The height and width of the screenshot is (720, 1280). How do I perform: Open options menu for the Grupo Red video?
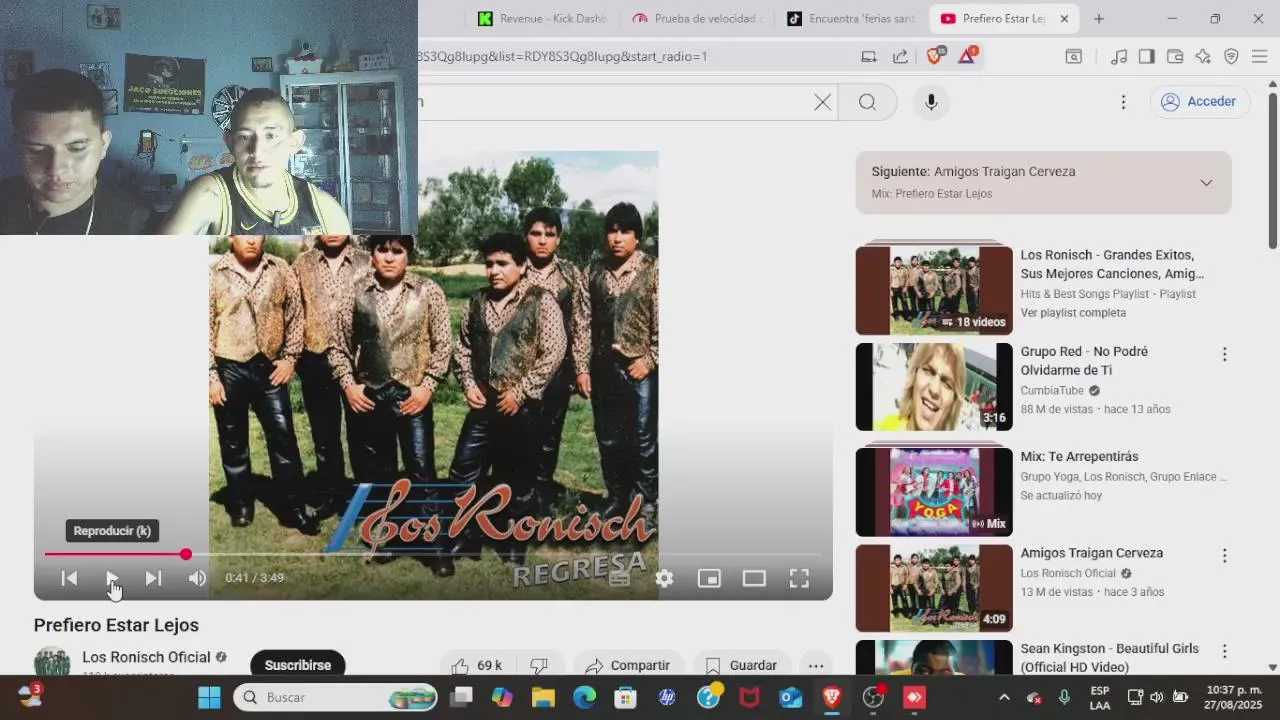pyautogui.click(x=1224, y=354)
